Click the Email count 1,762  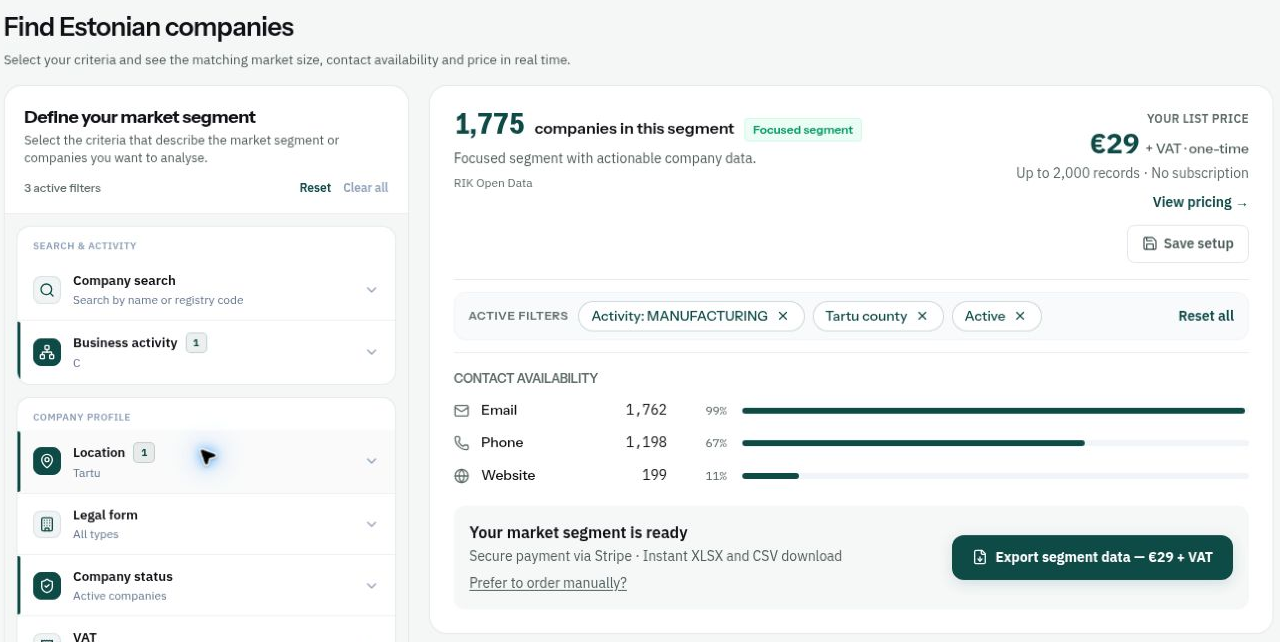pos(646,410)
